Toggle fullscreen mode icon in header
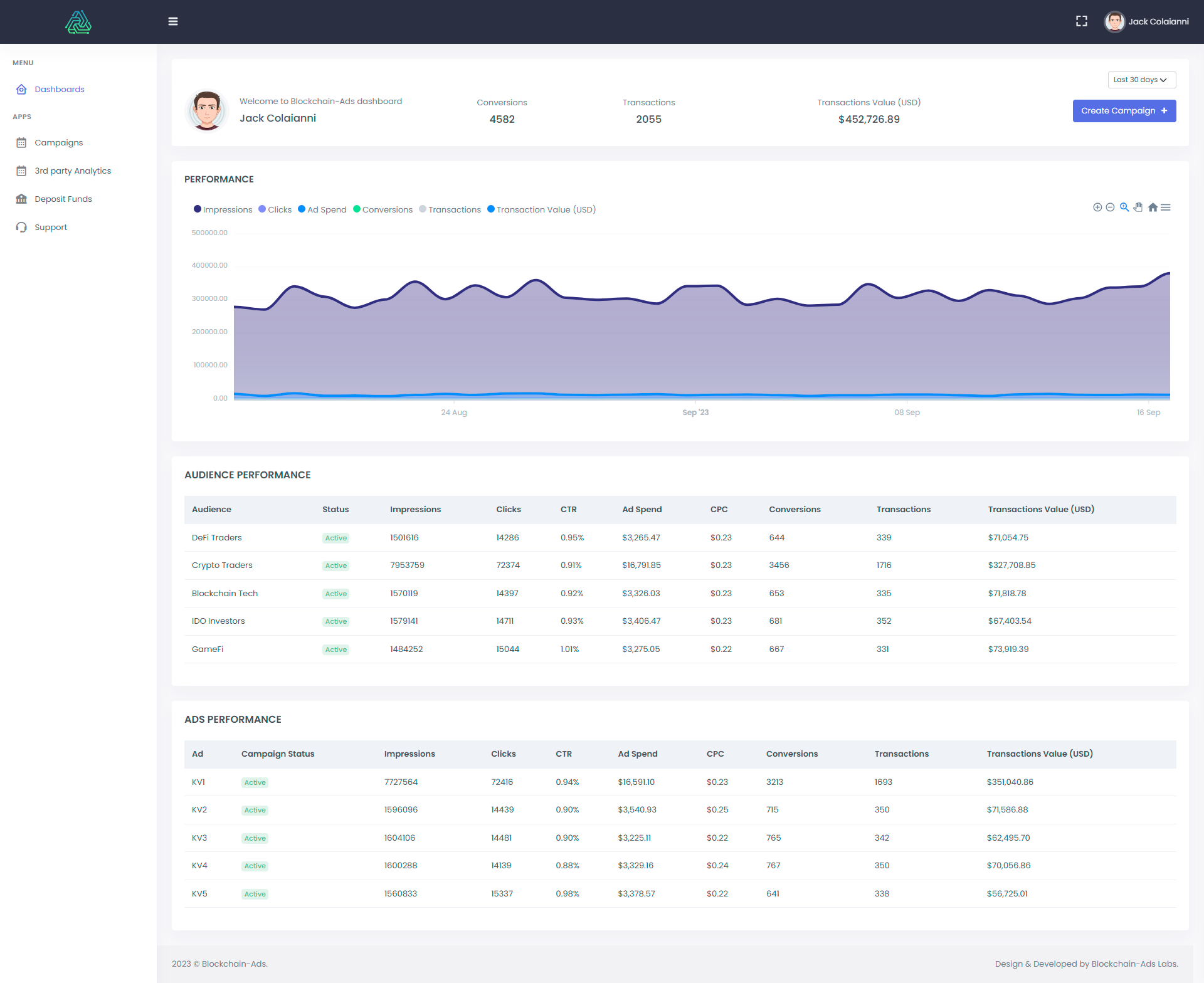Image resolution: width=1204 pixels, height=983 pixels. coord(1082,21)
